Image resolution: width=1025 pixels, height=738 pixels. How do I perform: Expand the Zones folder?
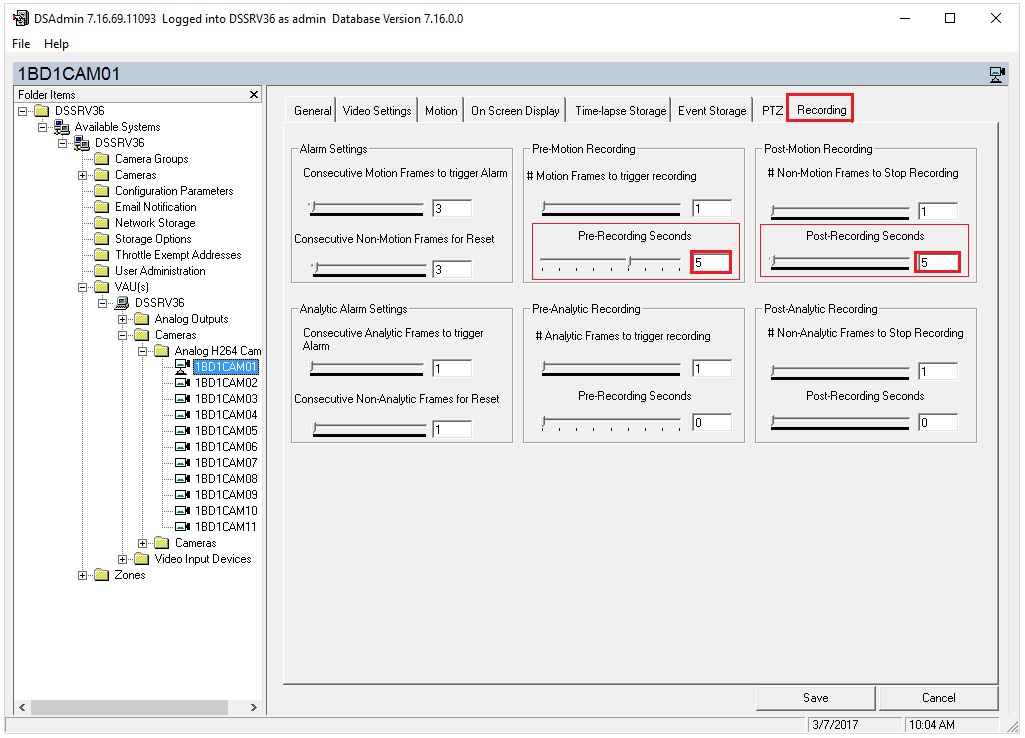point(82,574)
